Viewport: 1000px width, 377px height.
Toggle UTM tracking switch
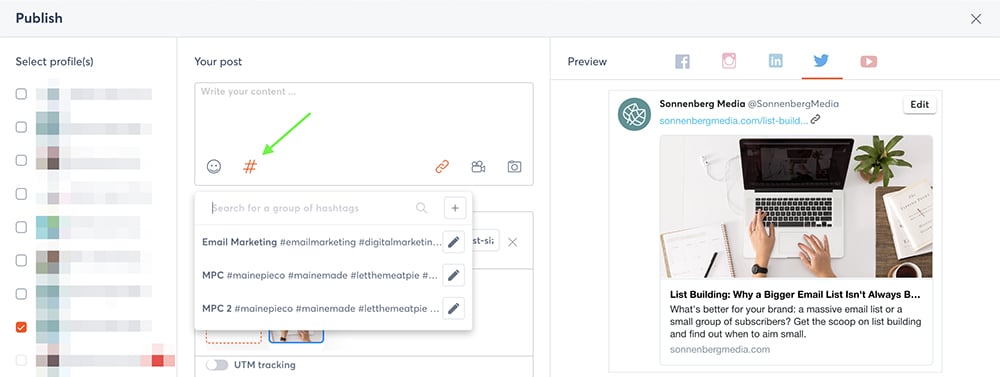(217, 365)
